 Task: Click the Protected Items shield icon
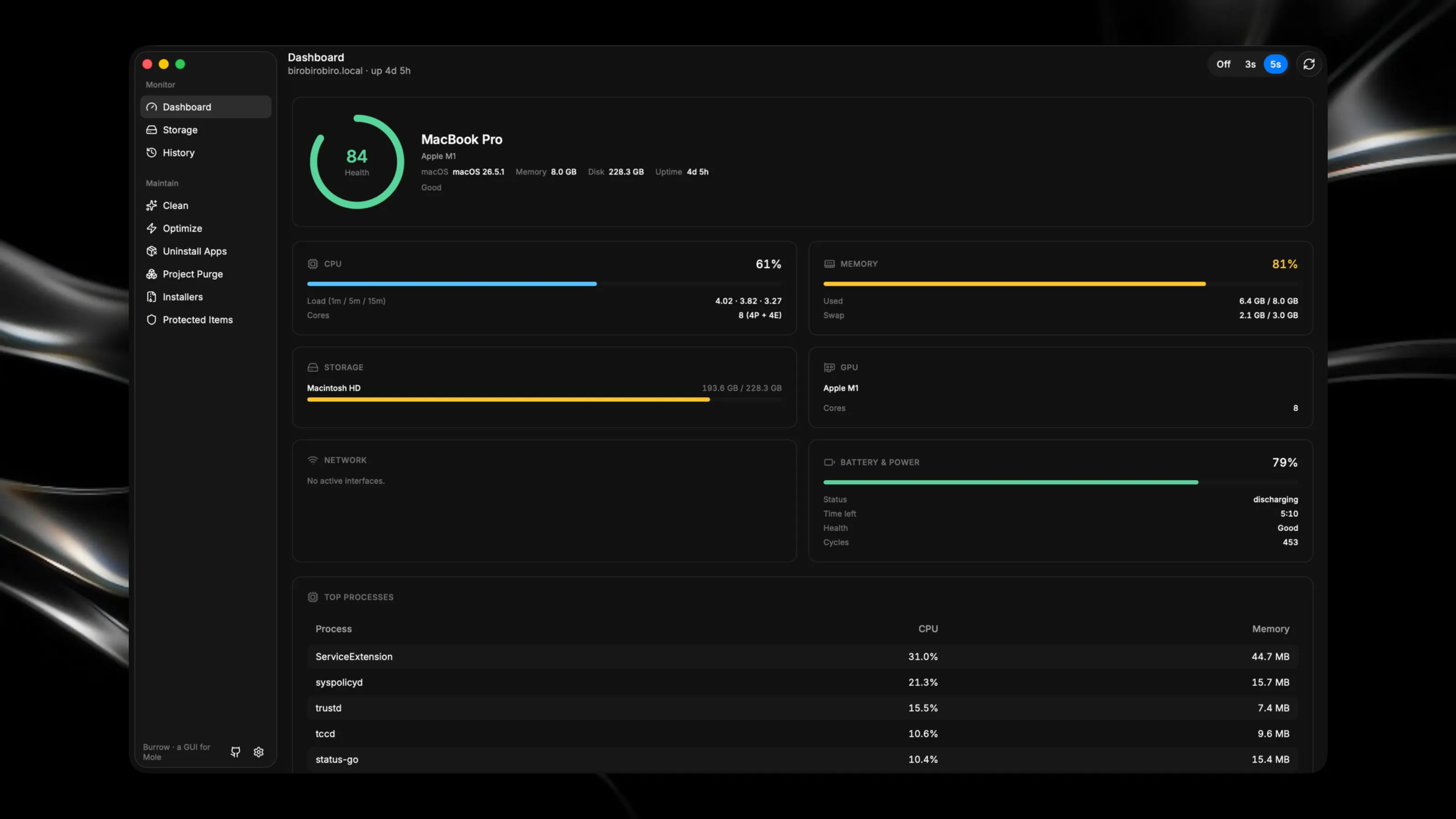point(152,319)
